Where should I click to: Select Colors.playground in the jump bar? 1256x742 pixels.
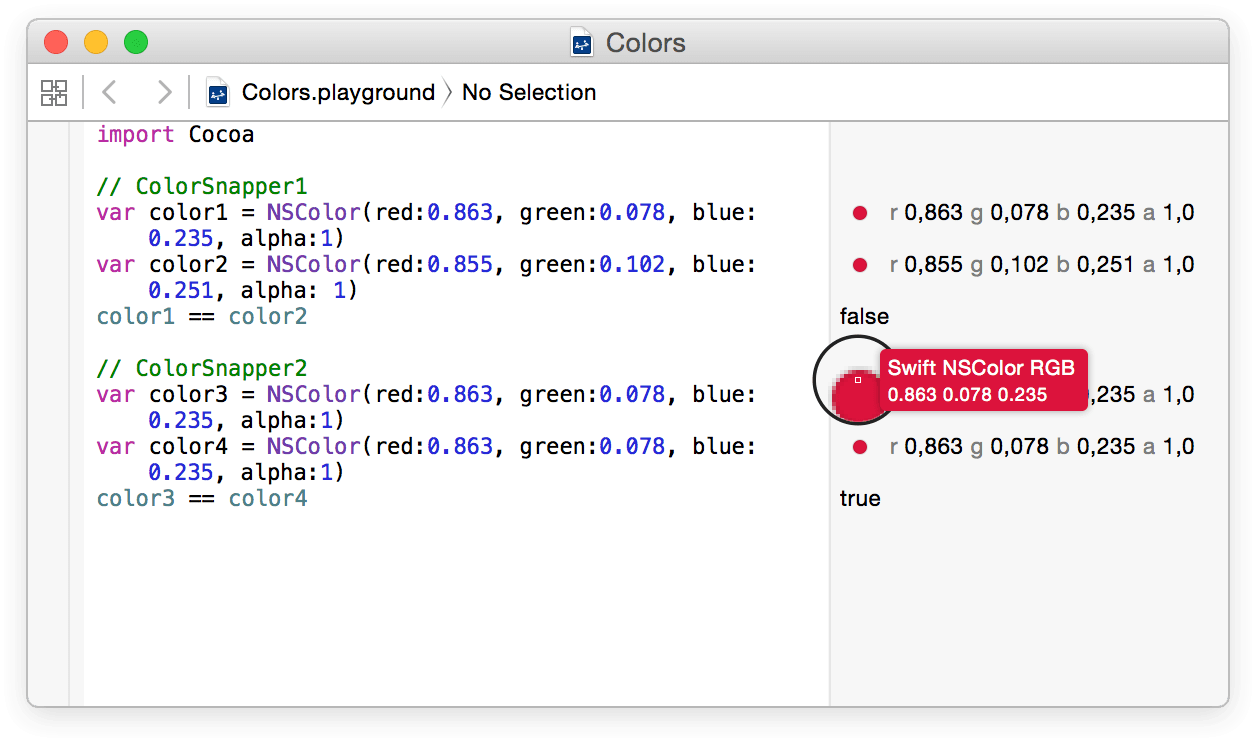(x=338, y=93)
